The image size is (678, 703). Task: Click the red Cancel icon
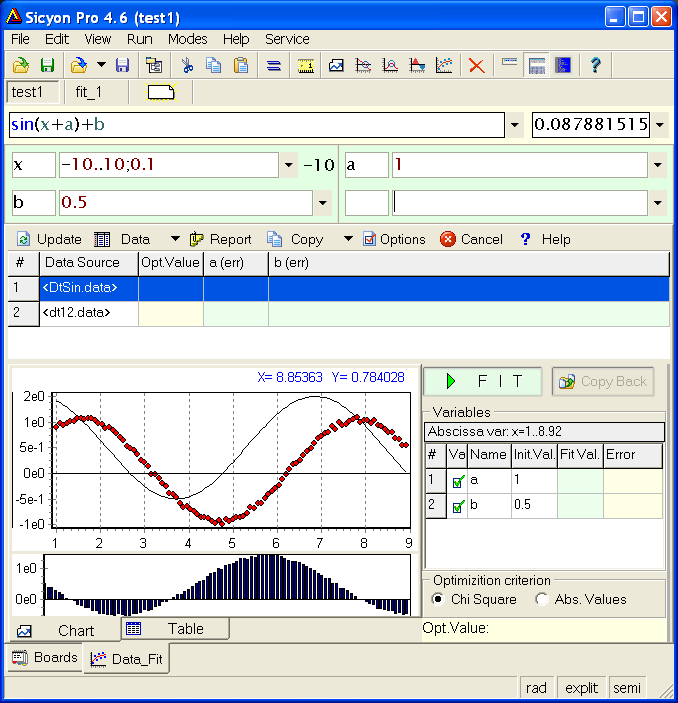point(448,239)
